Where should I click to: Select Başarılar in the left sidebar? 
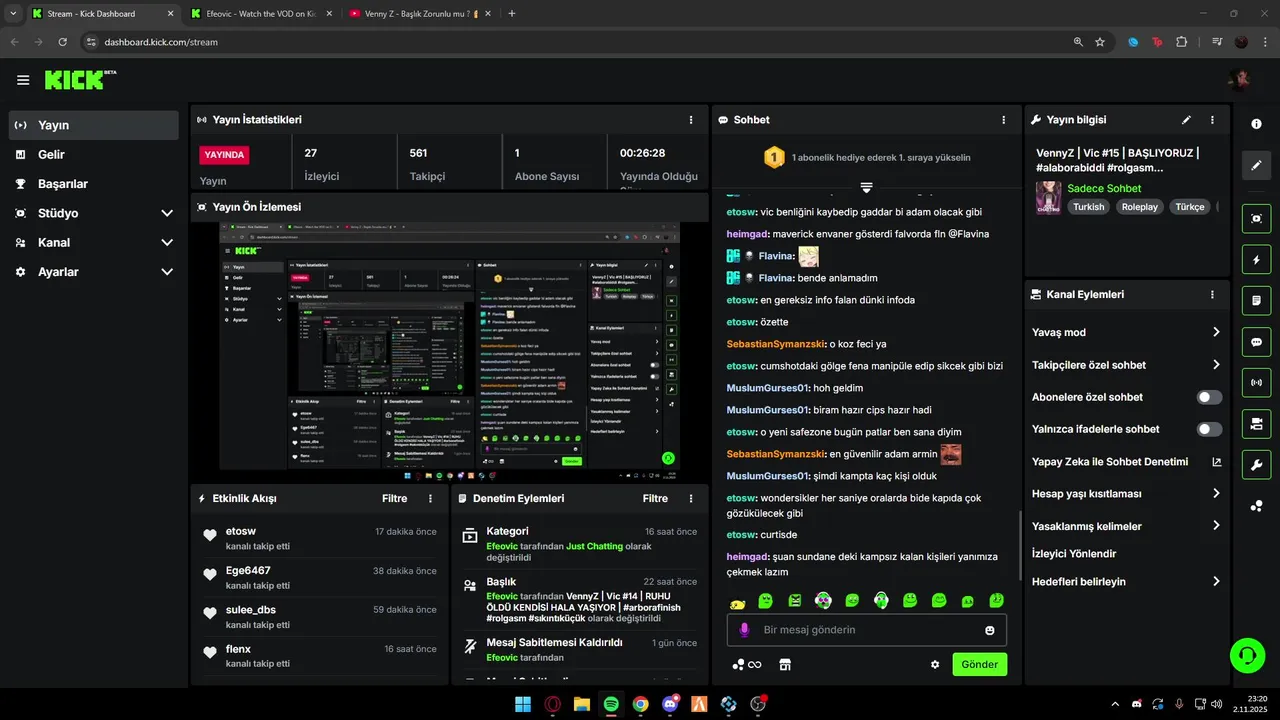point(94,184)
